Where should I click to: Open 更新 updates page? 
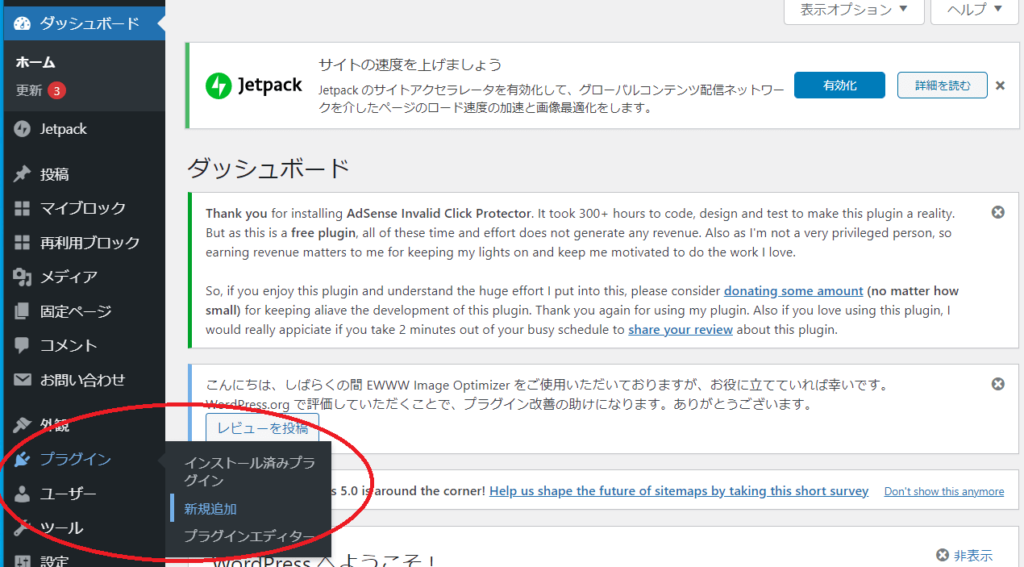coord(29,90)
